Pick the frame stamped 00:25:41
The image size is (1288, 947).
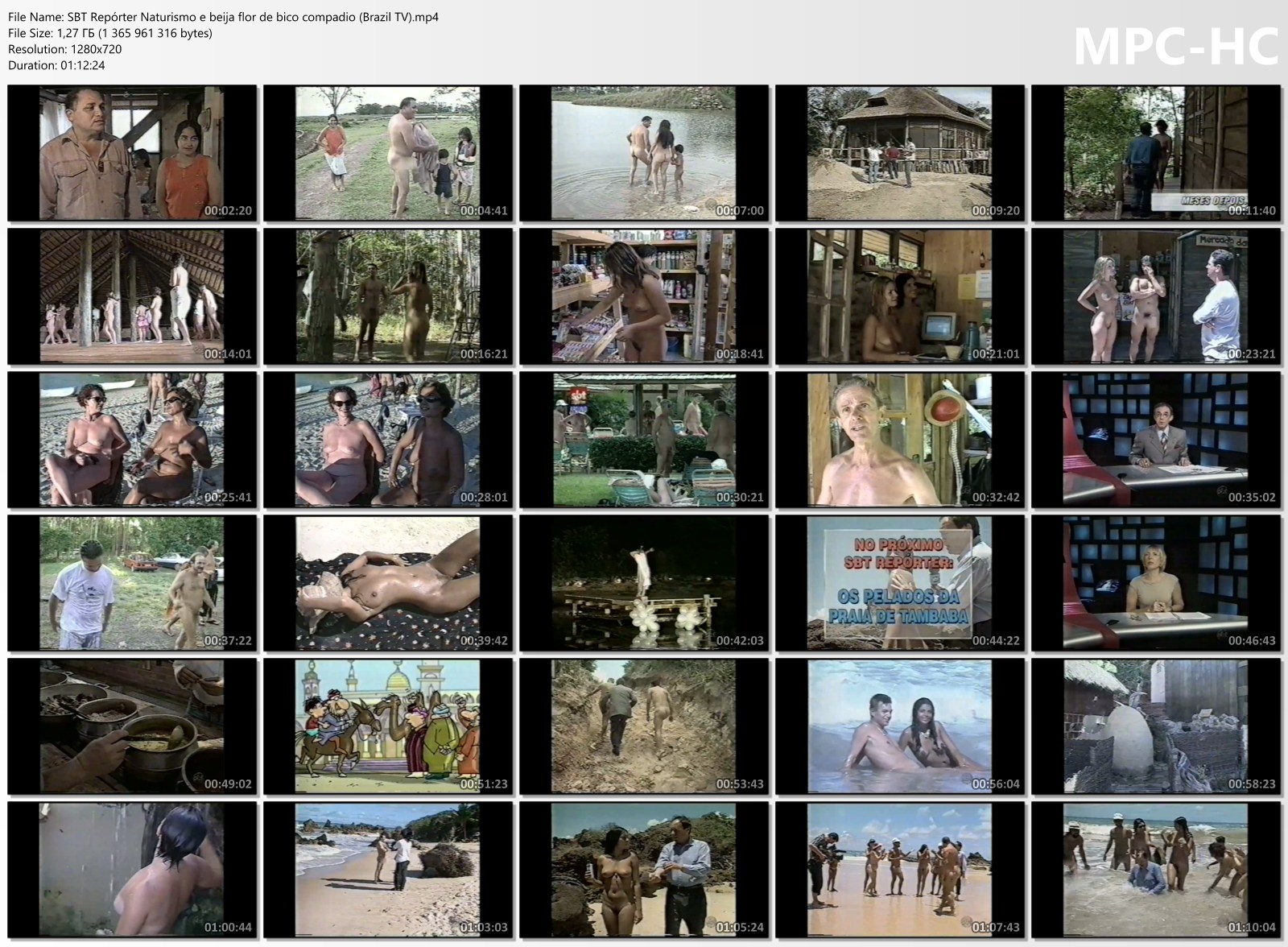click(132, 440)
